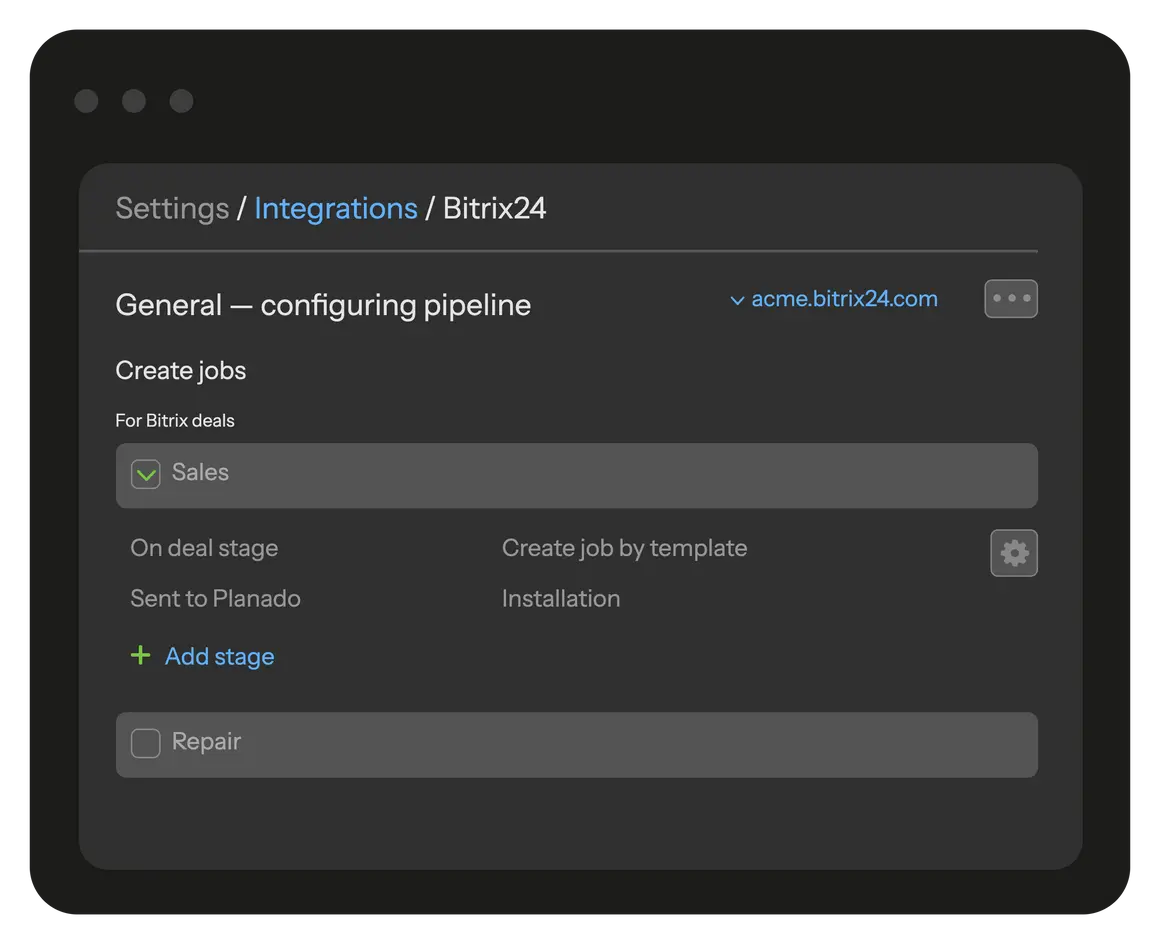Click the green plus icon
The image size is (1160, 944).
coord(141,656)
